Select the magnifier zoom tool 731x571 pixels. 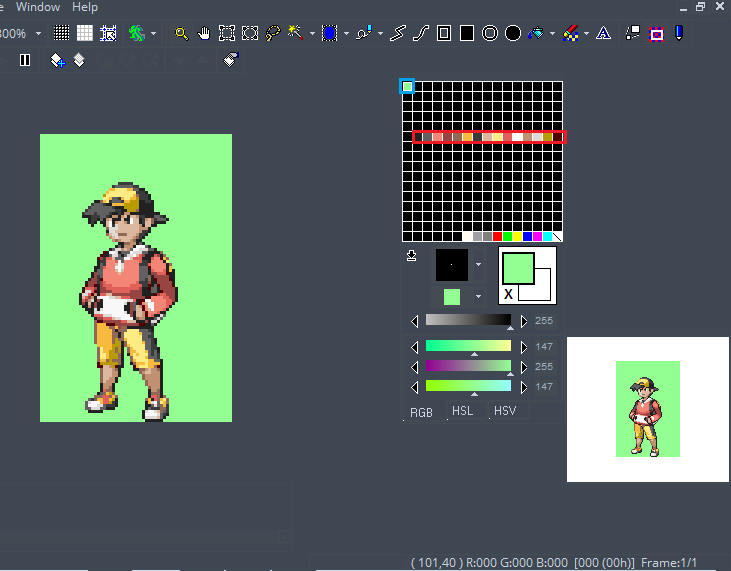tap(181, 33)
